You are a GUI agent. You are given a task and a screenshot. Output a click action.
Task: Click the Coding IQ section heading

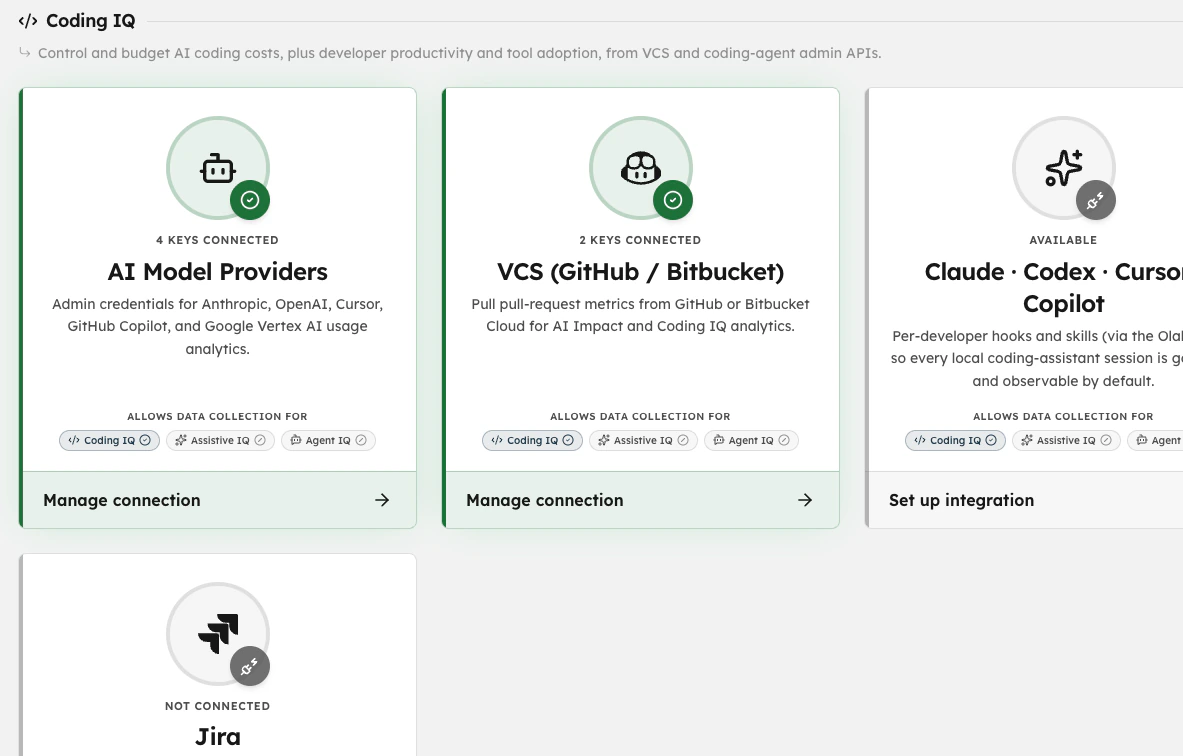[91, 21]
